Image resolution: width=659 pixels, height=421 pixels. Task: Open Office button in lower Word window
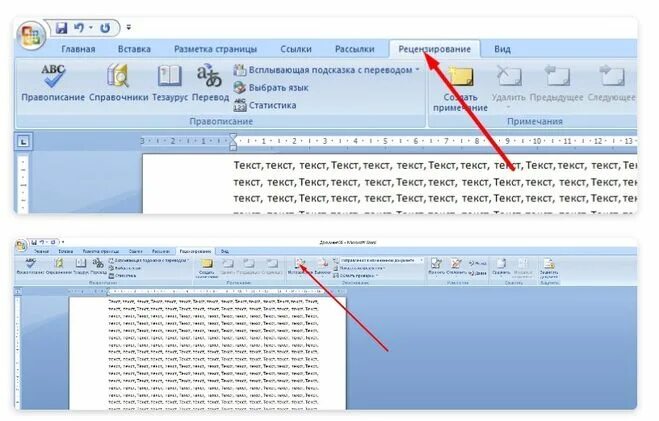click(21, 245)
